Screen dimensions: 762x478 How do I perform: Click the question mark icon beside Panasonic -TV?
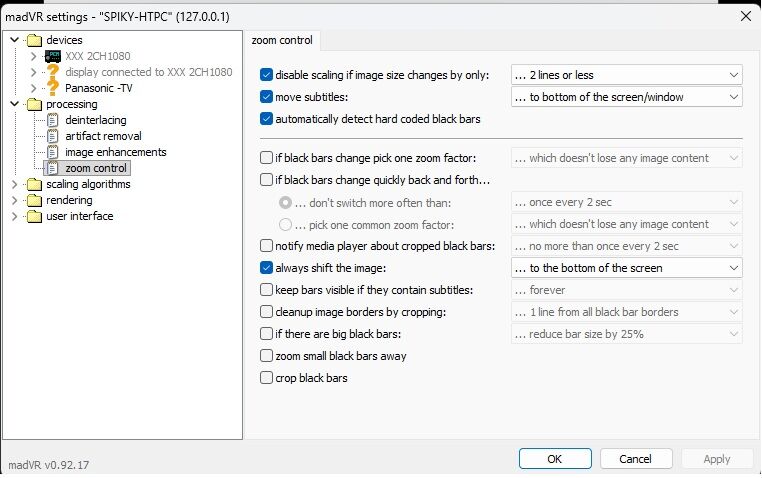[53, 88]
